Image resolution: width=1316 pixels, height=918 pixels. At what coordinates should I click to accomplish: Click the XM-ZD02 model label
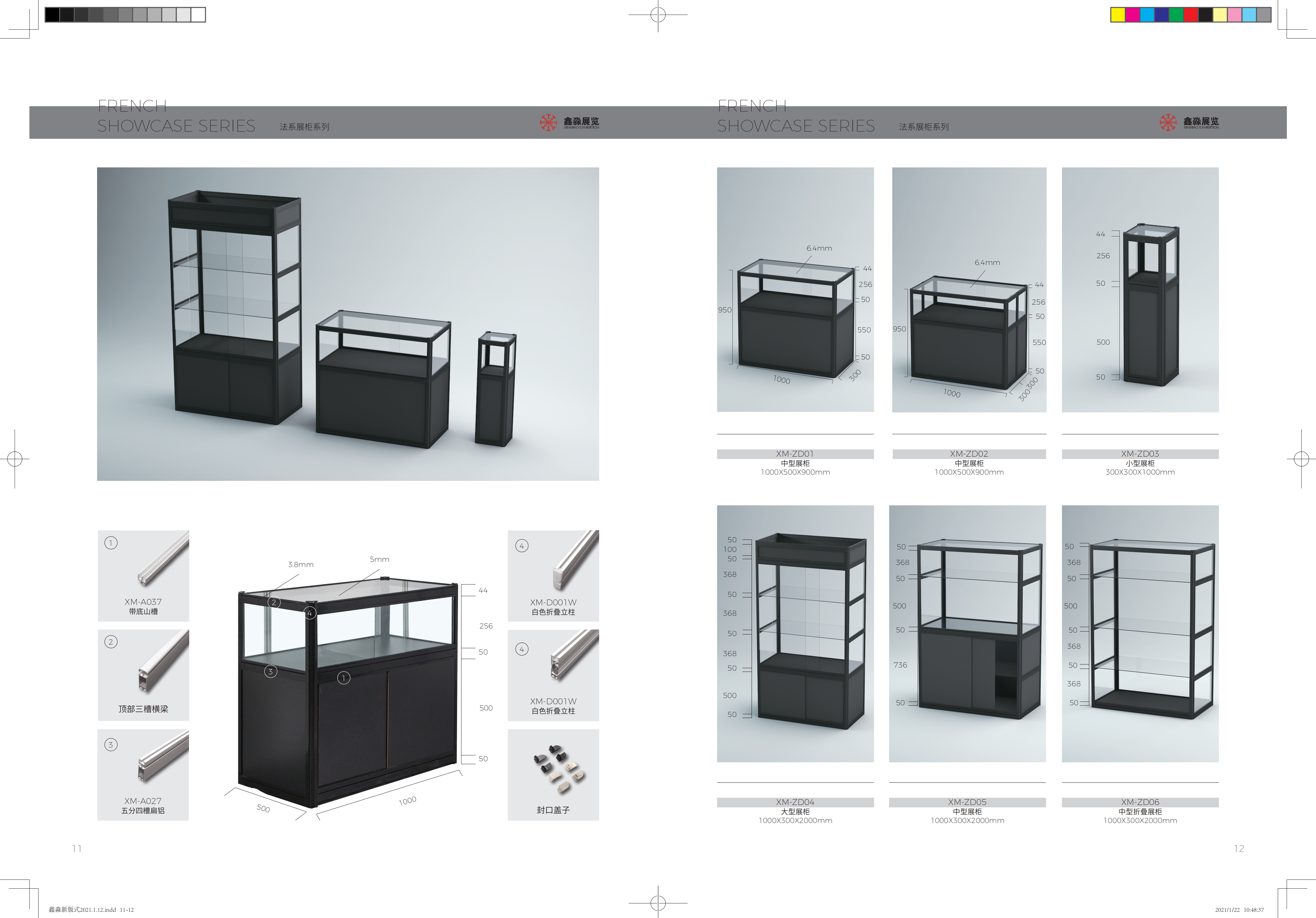click(969, 454)
